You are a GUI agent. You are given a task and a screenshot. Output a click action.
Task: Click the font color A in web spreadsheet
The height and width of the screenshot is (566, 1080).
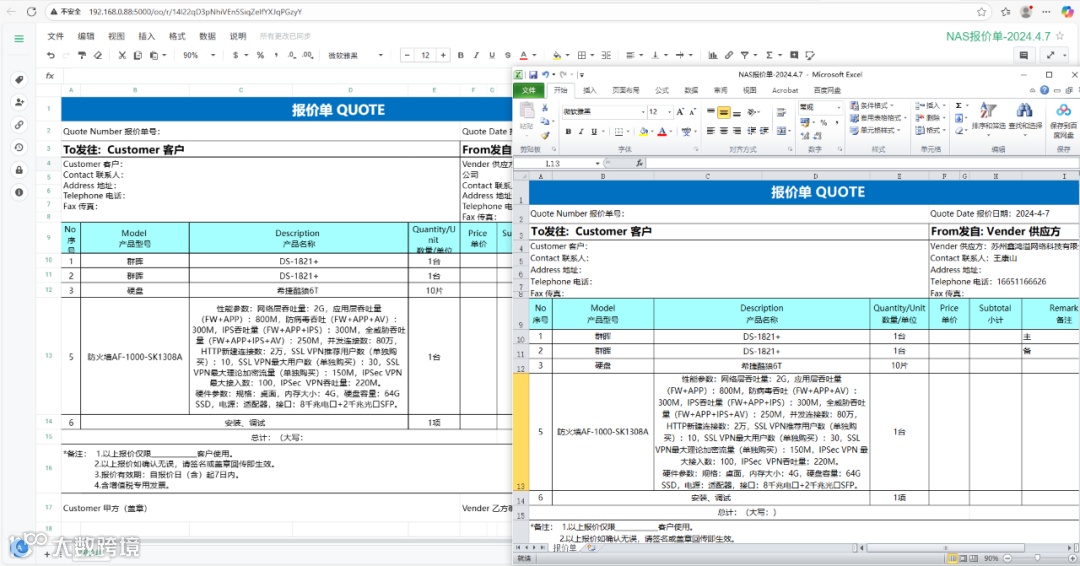pos(523,55)
